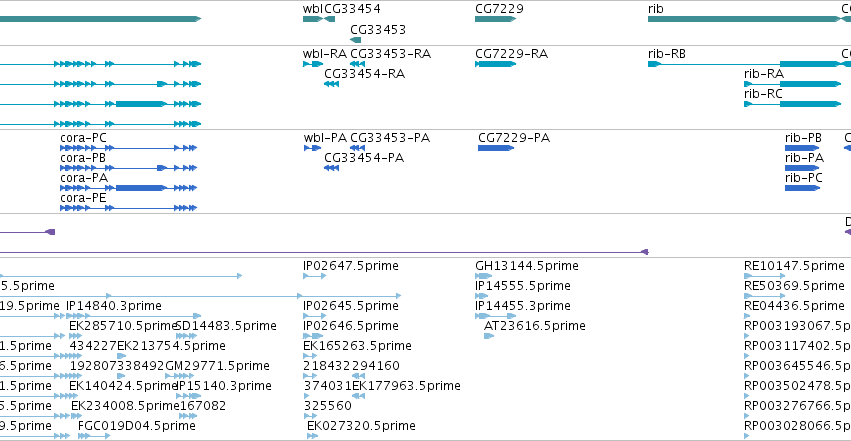
Task: Select the GH13144.5prime EST glyph
Action: (484, 276)
